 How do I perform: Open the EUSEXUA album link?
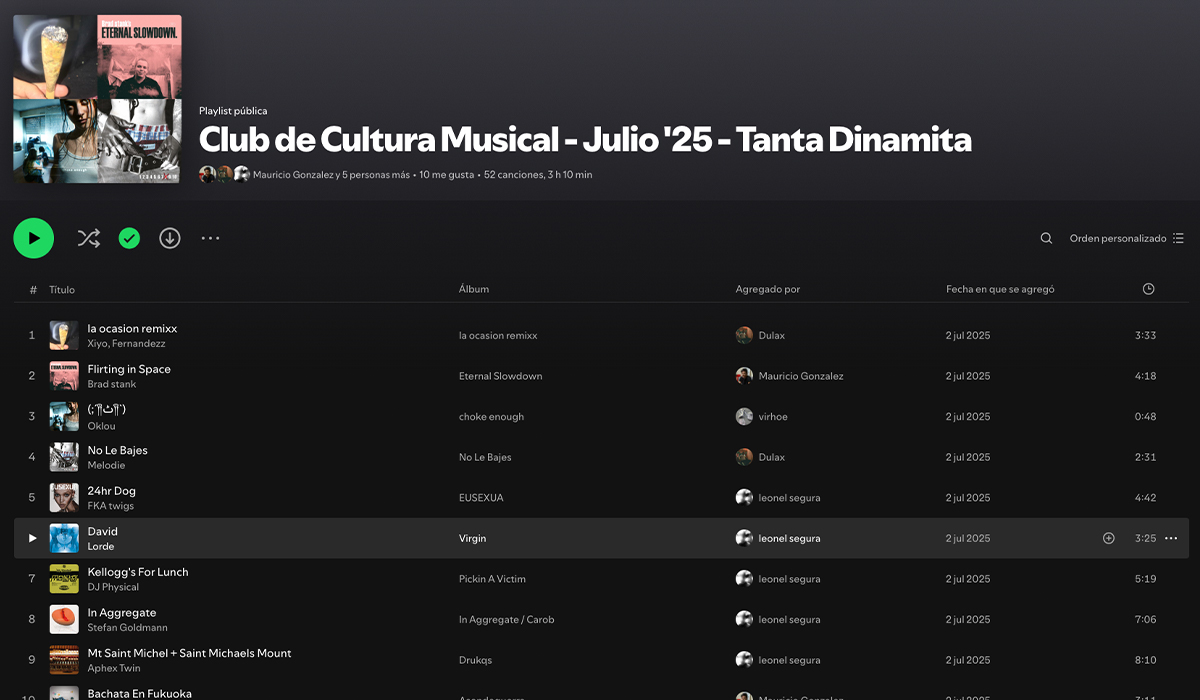click(481, 497)
